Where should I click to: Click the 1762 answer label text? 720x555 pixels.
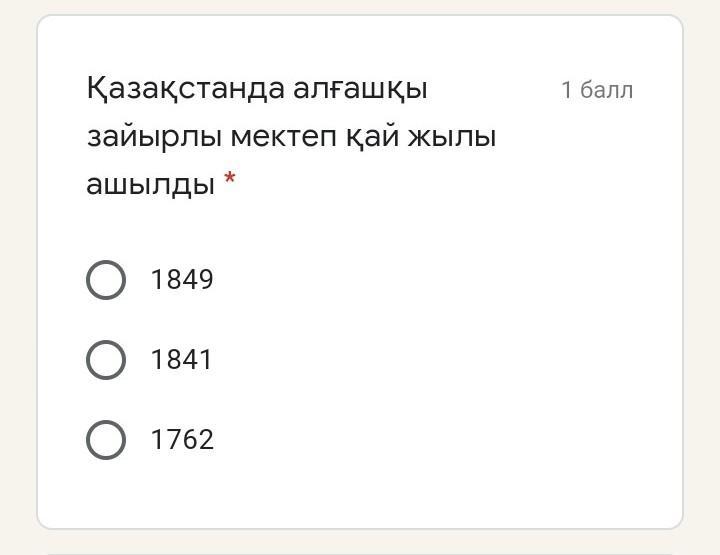tap(182, 440)
